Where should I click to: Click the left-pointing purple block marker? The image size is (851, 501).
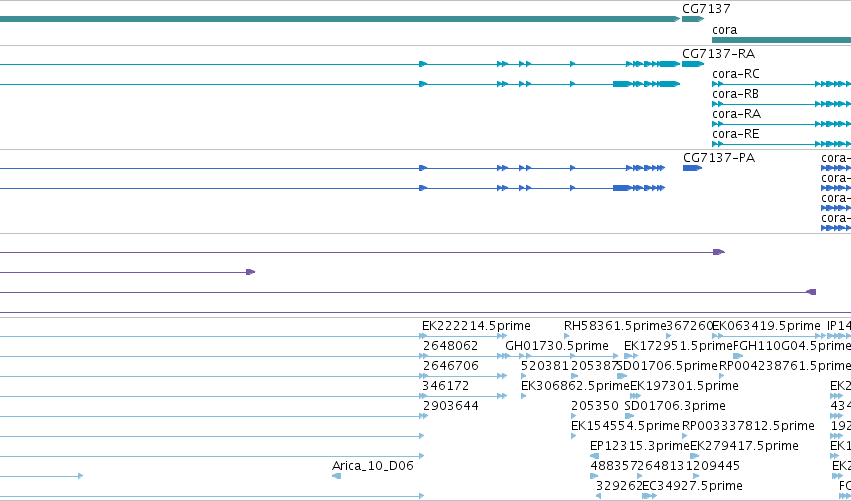coord(811,292)
